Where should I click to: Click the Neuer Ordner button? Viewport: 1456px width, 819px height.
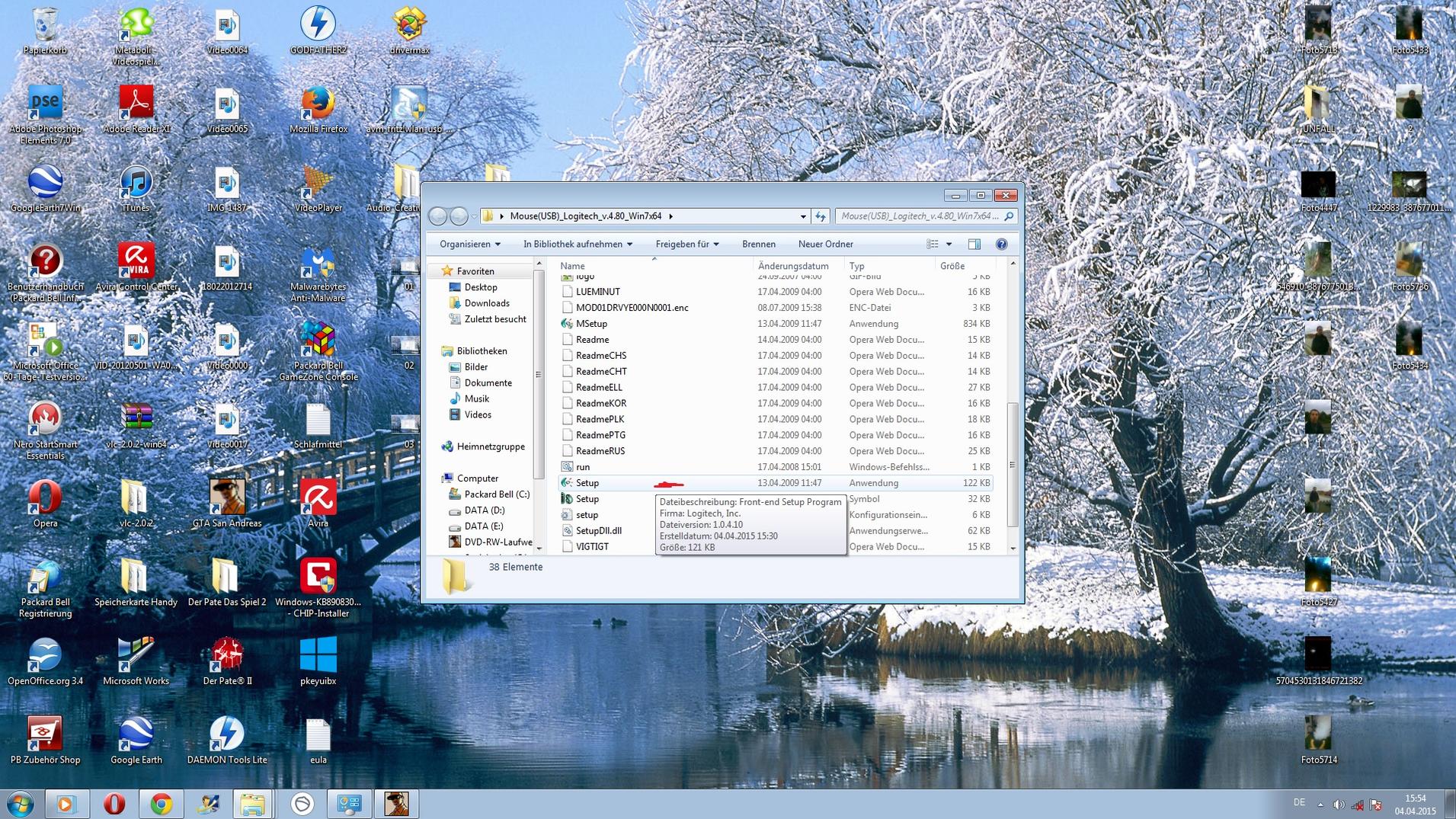825,244
